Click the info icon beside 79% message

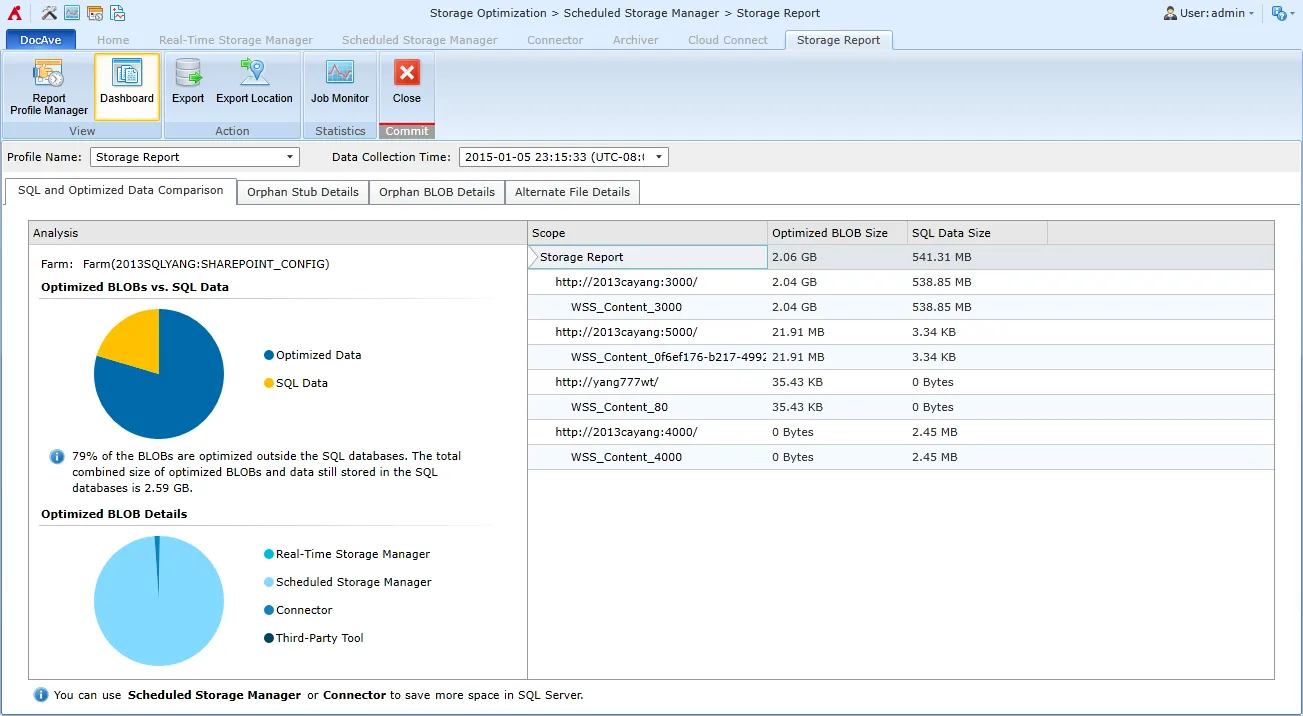pyautogui.click(x=58, y=456)
